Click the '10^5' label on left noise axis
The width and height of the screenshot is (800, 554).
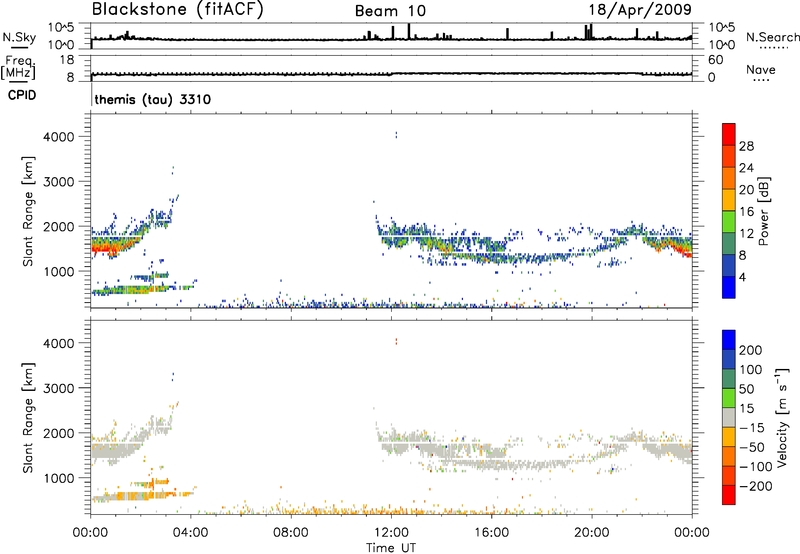[x=61, y=27]
